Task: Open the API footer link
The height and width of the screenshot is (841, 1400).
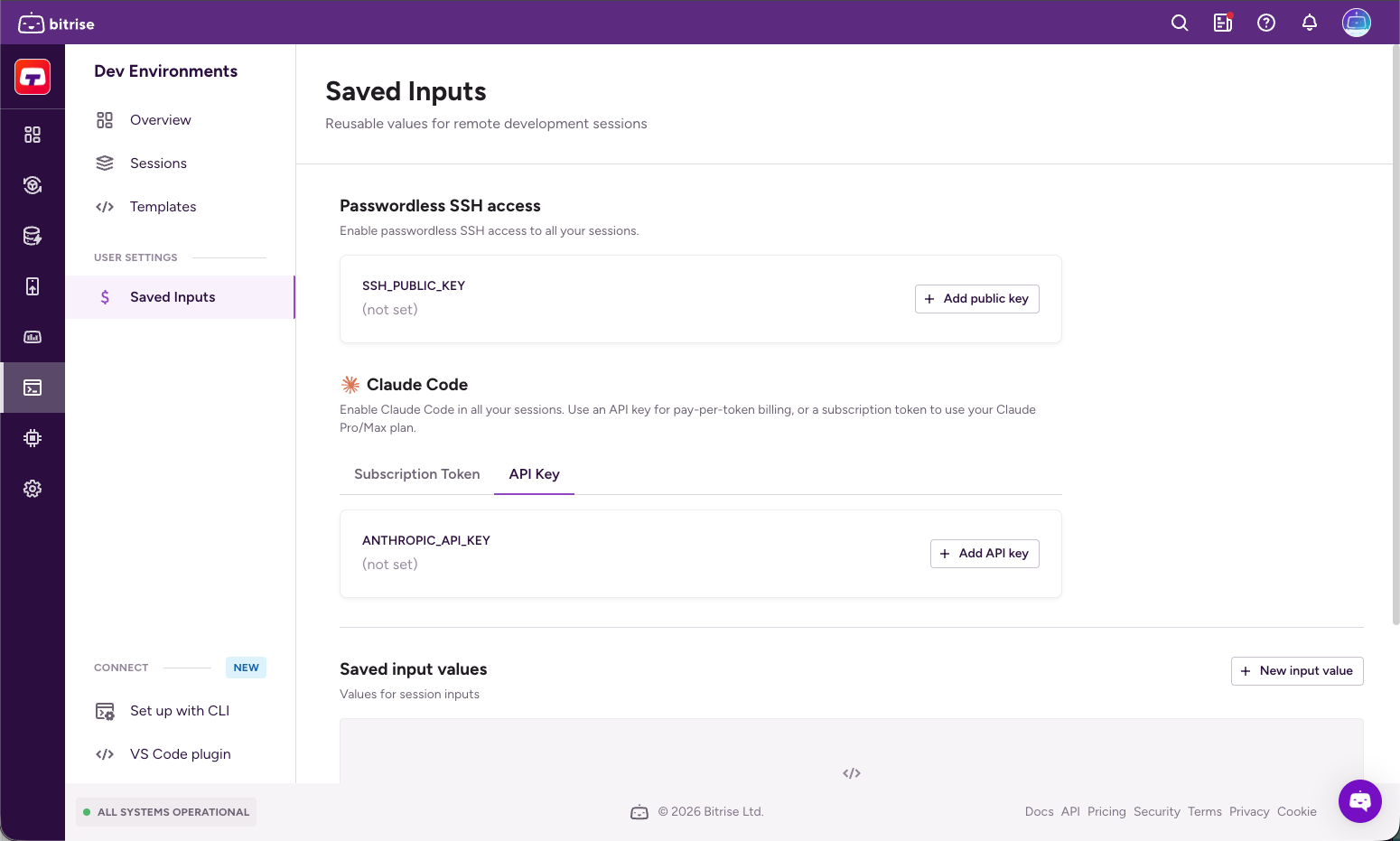Action: tap(1070, 812)
